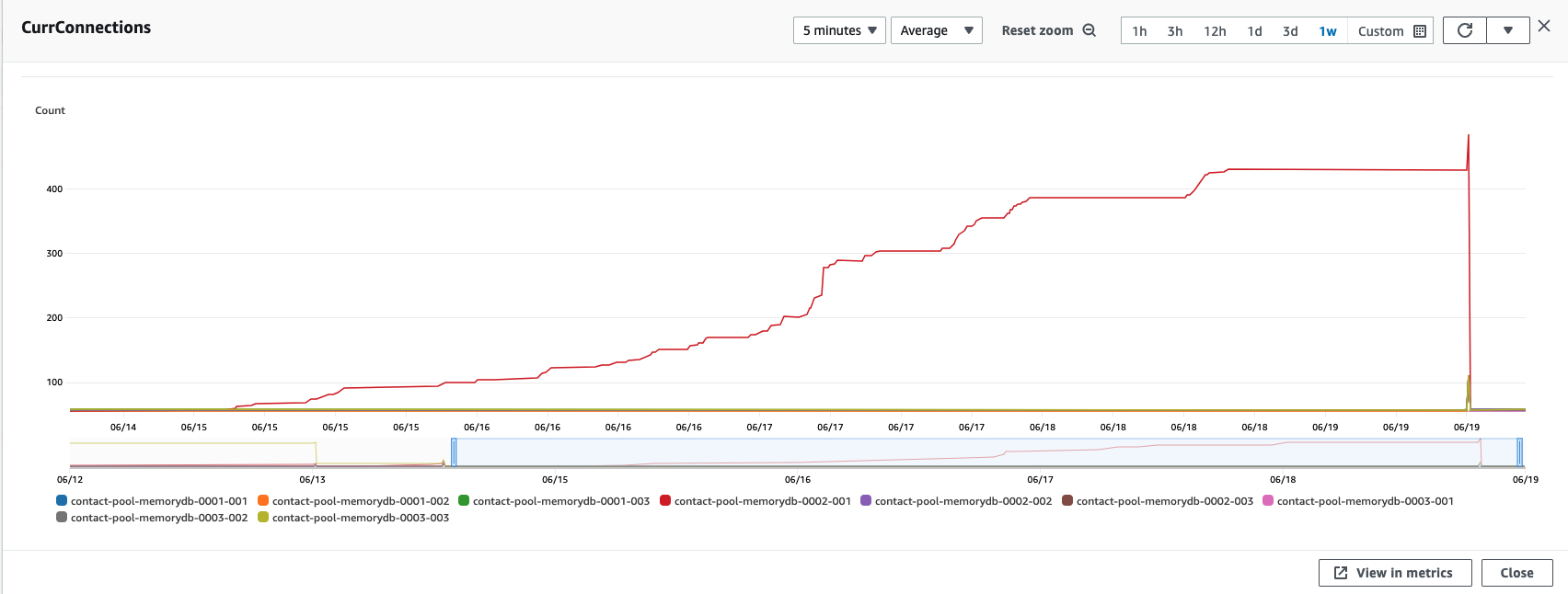Click the magnifier icon beside Reset zoom
Viewport: 1568px width, 594px height.
(x=1090, y=30)
